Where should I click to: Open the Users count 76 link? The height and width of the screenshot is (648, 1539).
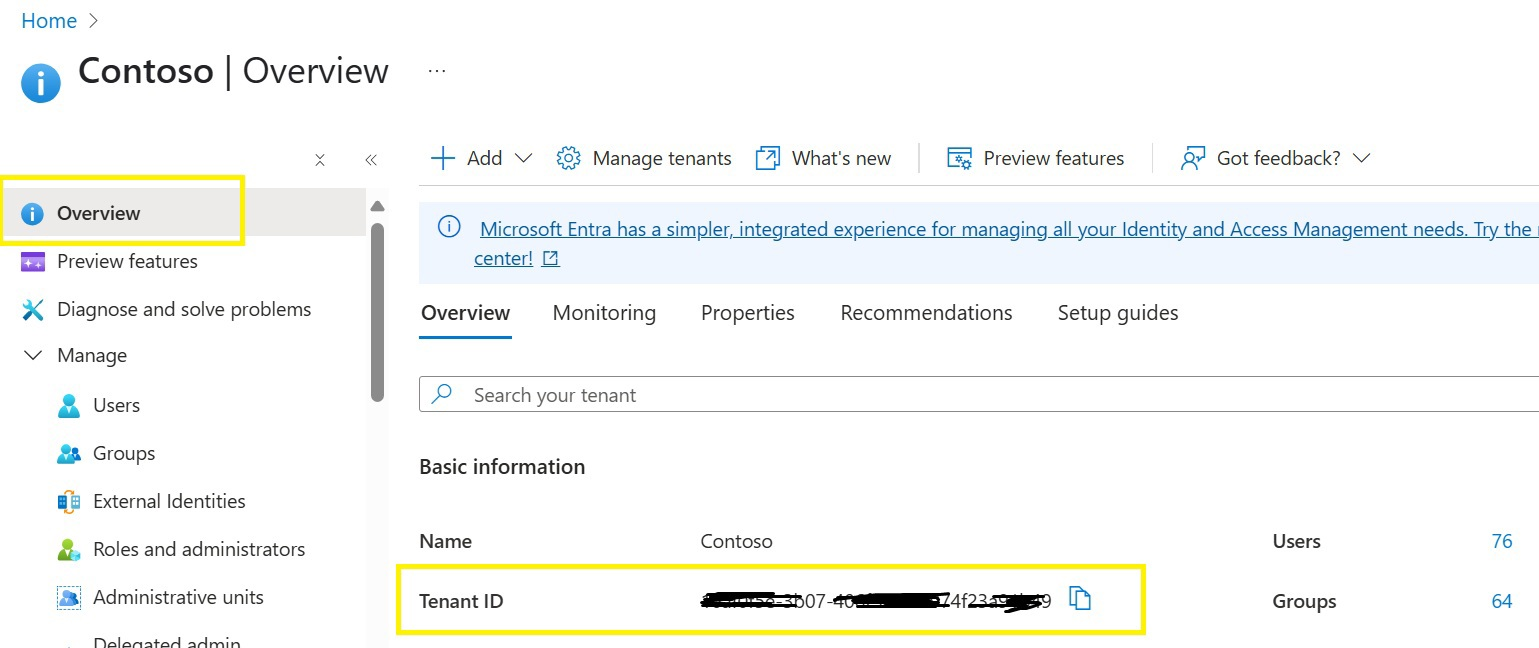click(1501, 541)
